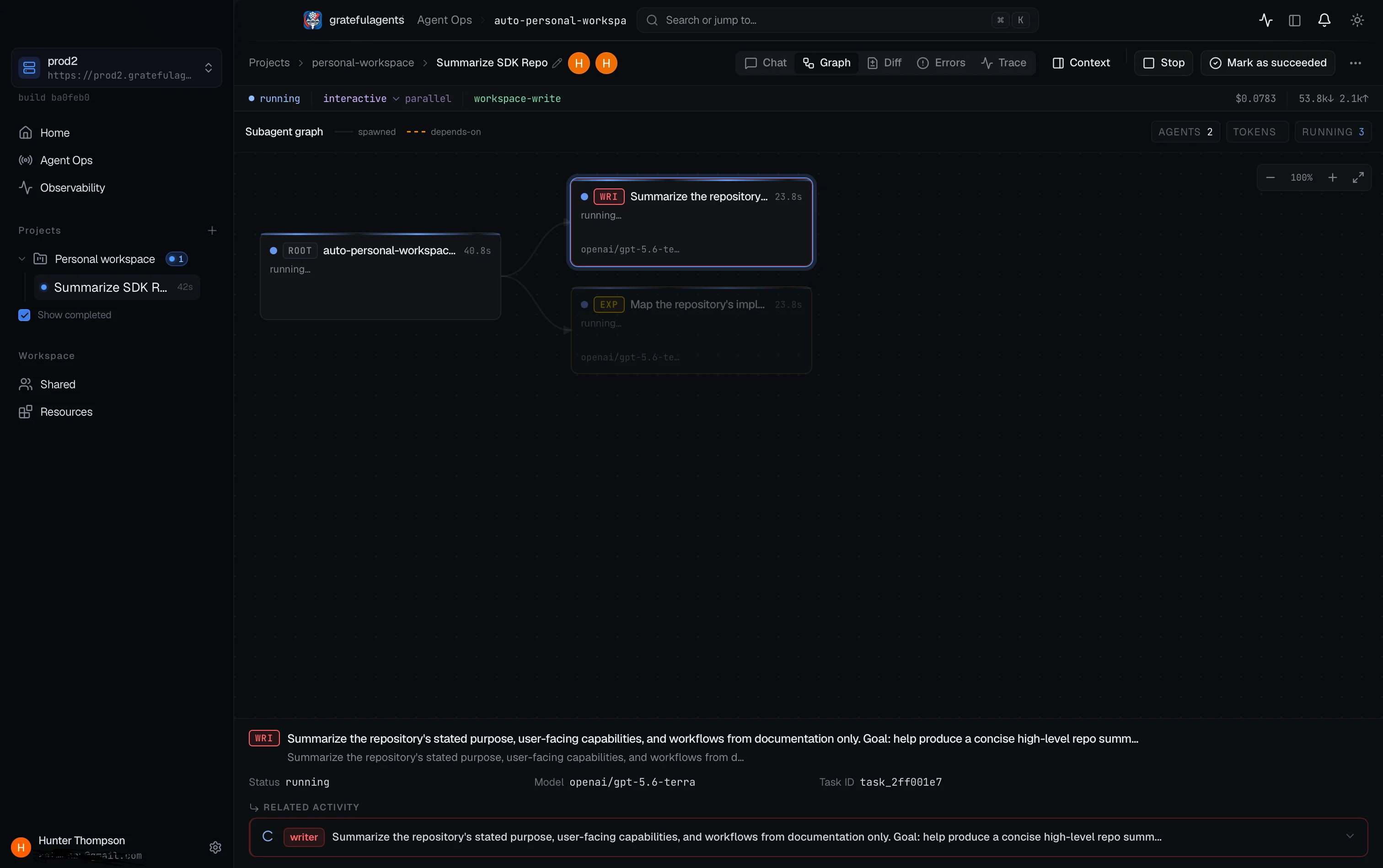The height and width of the screenshot is (868, 1383).
Task: Zoom in the graph with plus icon
Action: 1333,177
